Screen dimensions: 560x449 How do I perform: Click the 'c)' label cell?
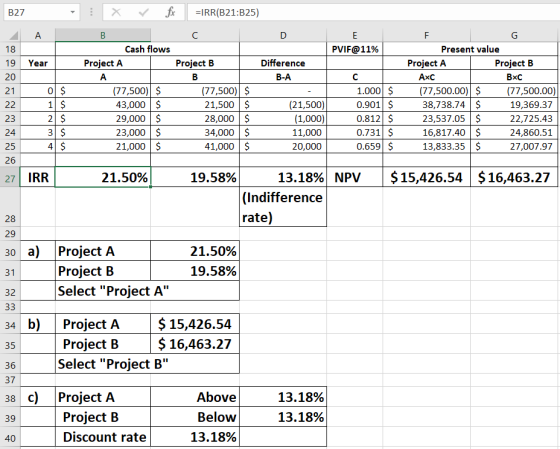pos(38,396)
